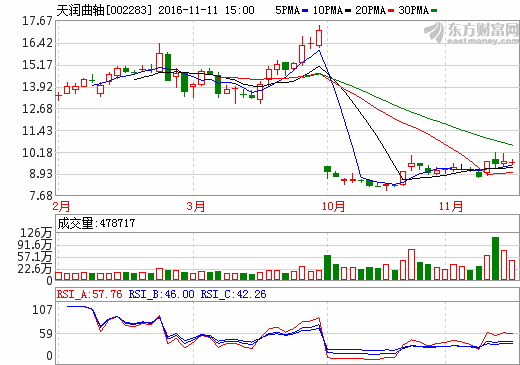This screenshot has height=365, width=520.
Task: Click the 8.93 price axis label
Action: 41,174
